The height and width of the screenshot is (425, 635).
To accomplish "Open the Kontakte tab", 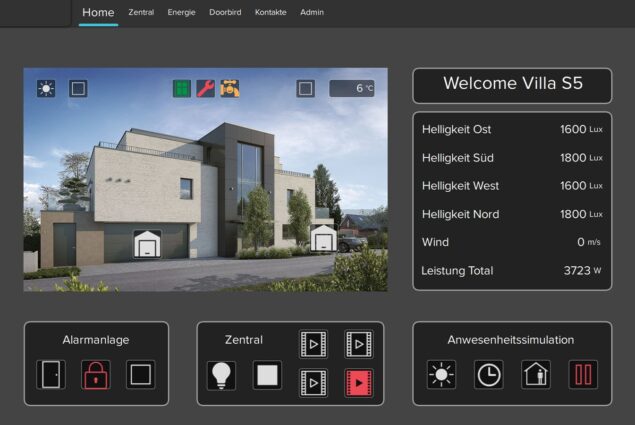I will coord(271,12).
